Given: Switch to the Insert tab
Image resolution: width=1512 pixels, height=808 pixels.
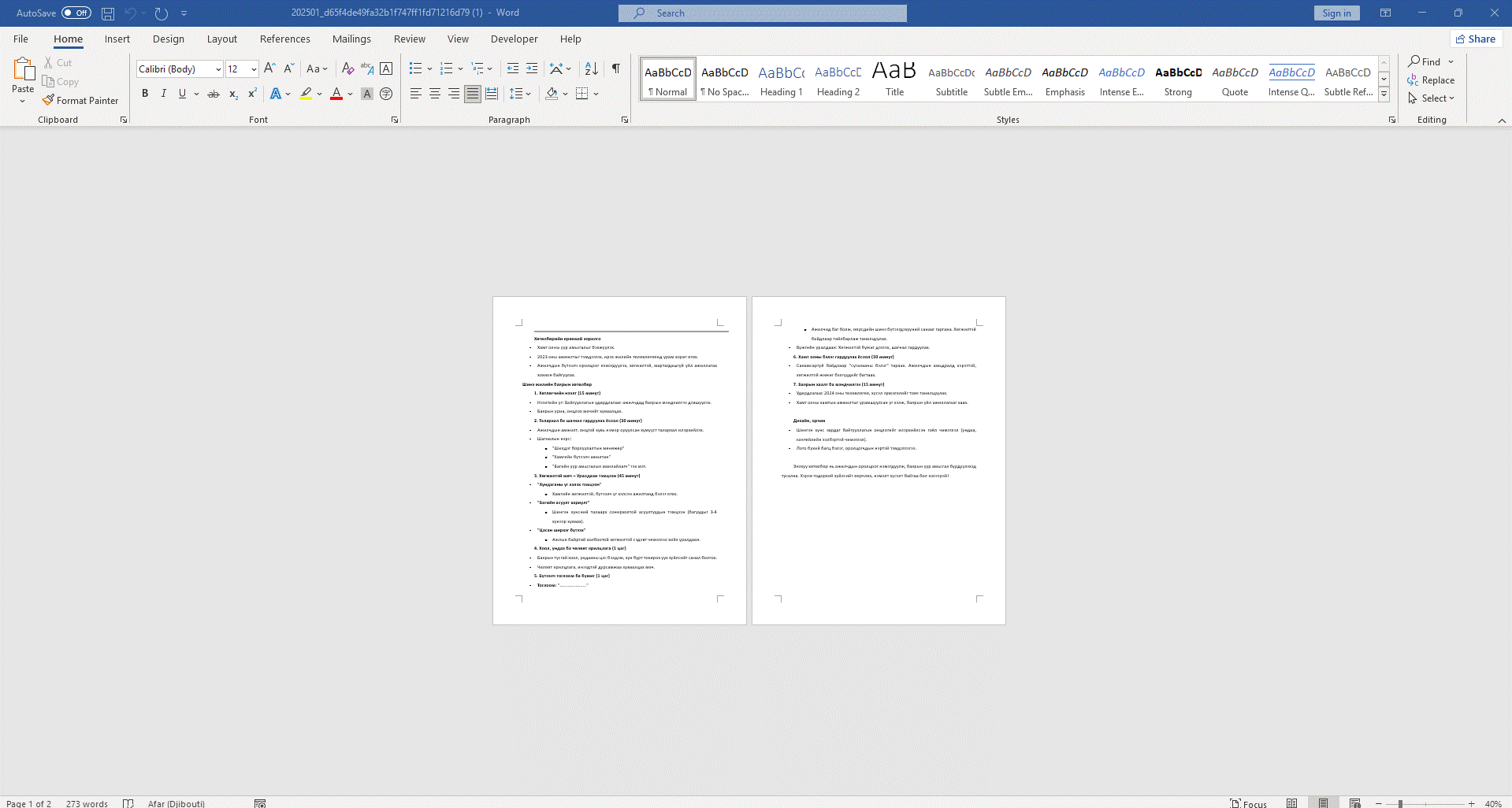Looking at the screenshot, I should [117, 39].
